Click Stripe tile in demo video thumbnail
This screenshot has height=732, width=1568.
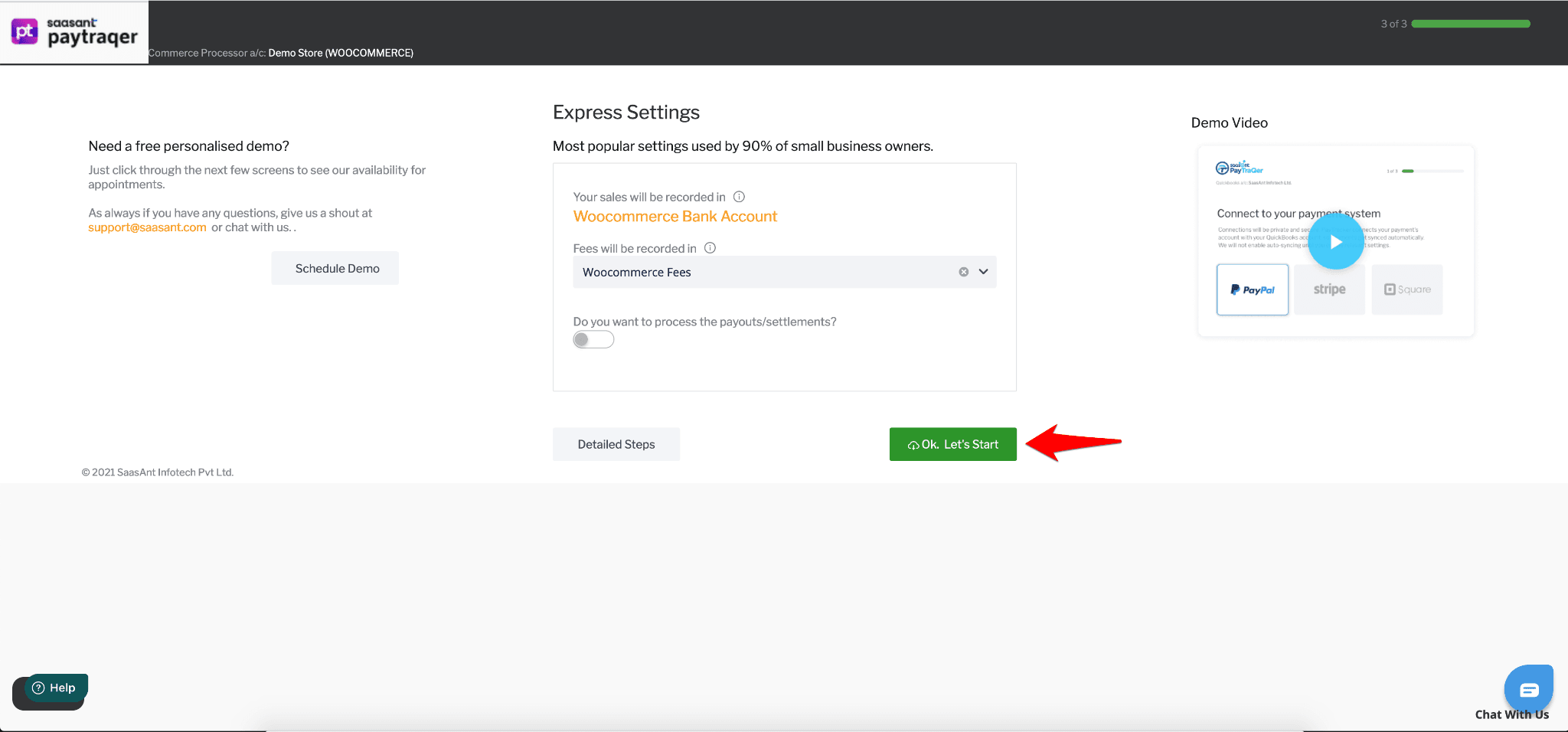tap(1329, 289)
